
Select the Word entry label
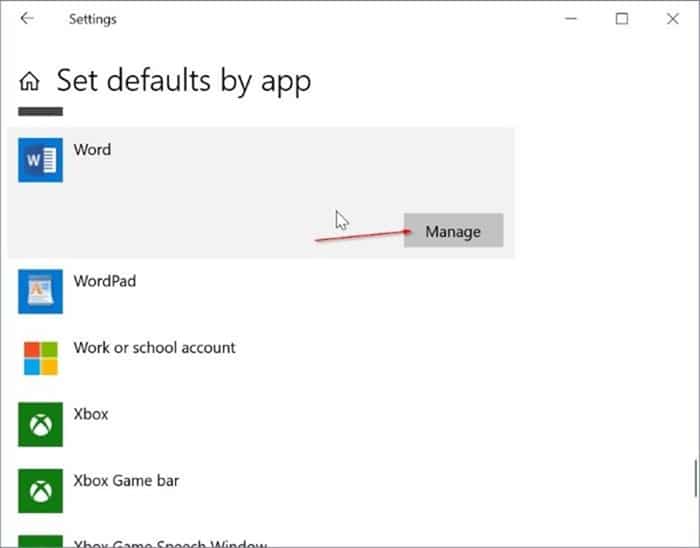click(x=92, y=149)
